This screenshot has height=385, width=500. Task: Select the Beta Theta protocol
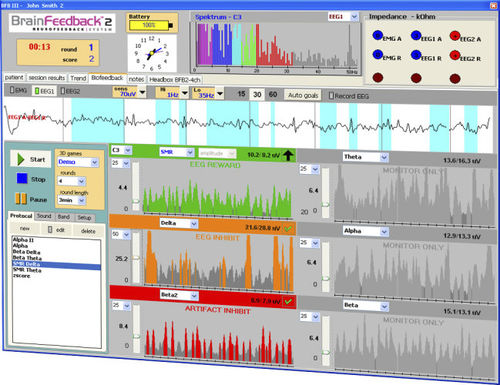(27, 258)
